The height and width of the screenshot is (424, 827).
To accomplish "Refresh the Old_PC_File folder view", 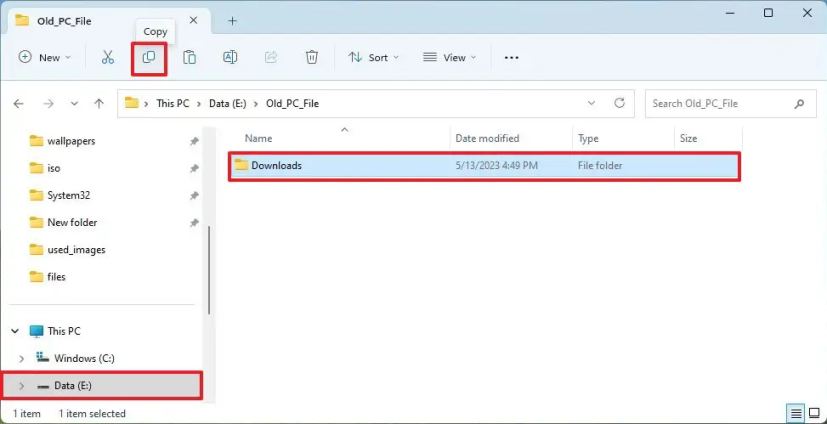I will pos(620,103).
